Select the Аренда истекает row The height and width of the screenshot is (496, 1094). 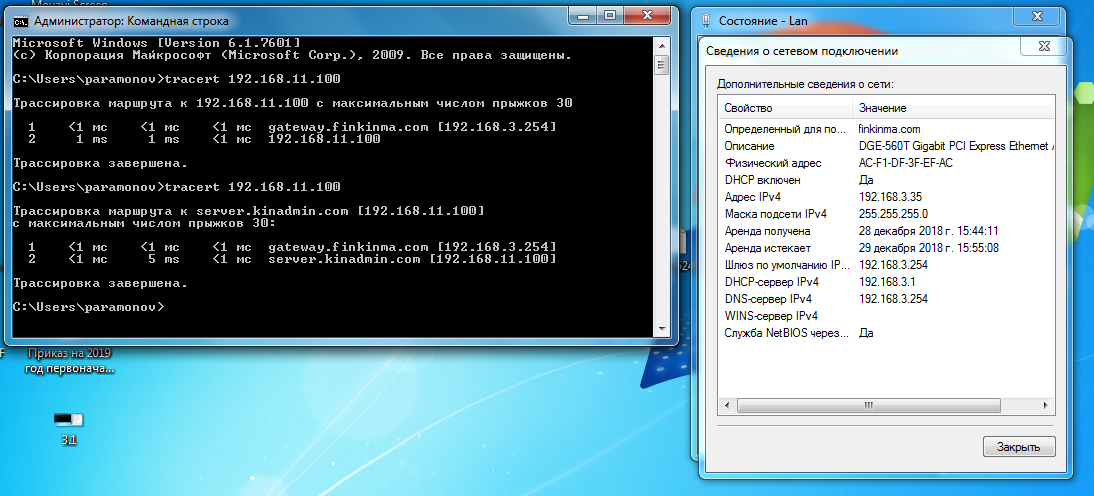[886, 248]
